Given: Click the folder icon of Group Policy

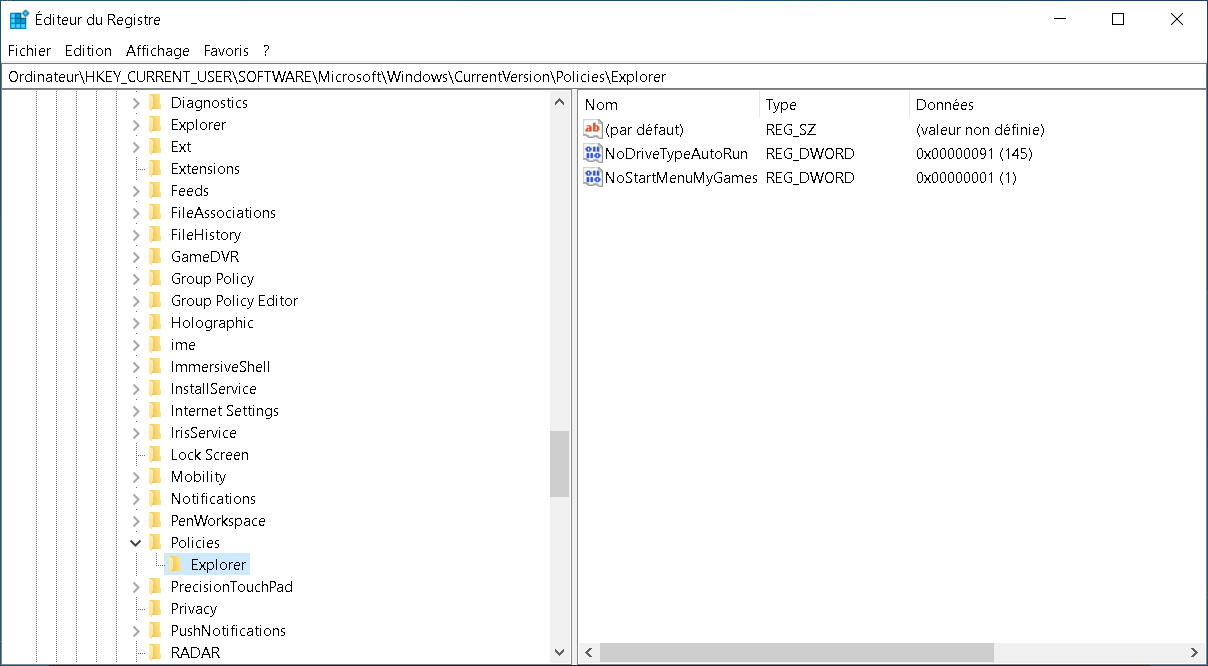Looking at the screenshot, I should tap(155, 279).
